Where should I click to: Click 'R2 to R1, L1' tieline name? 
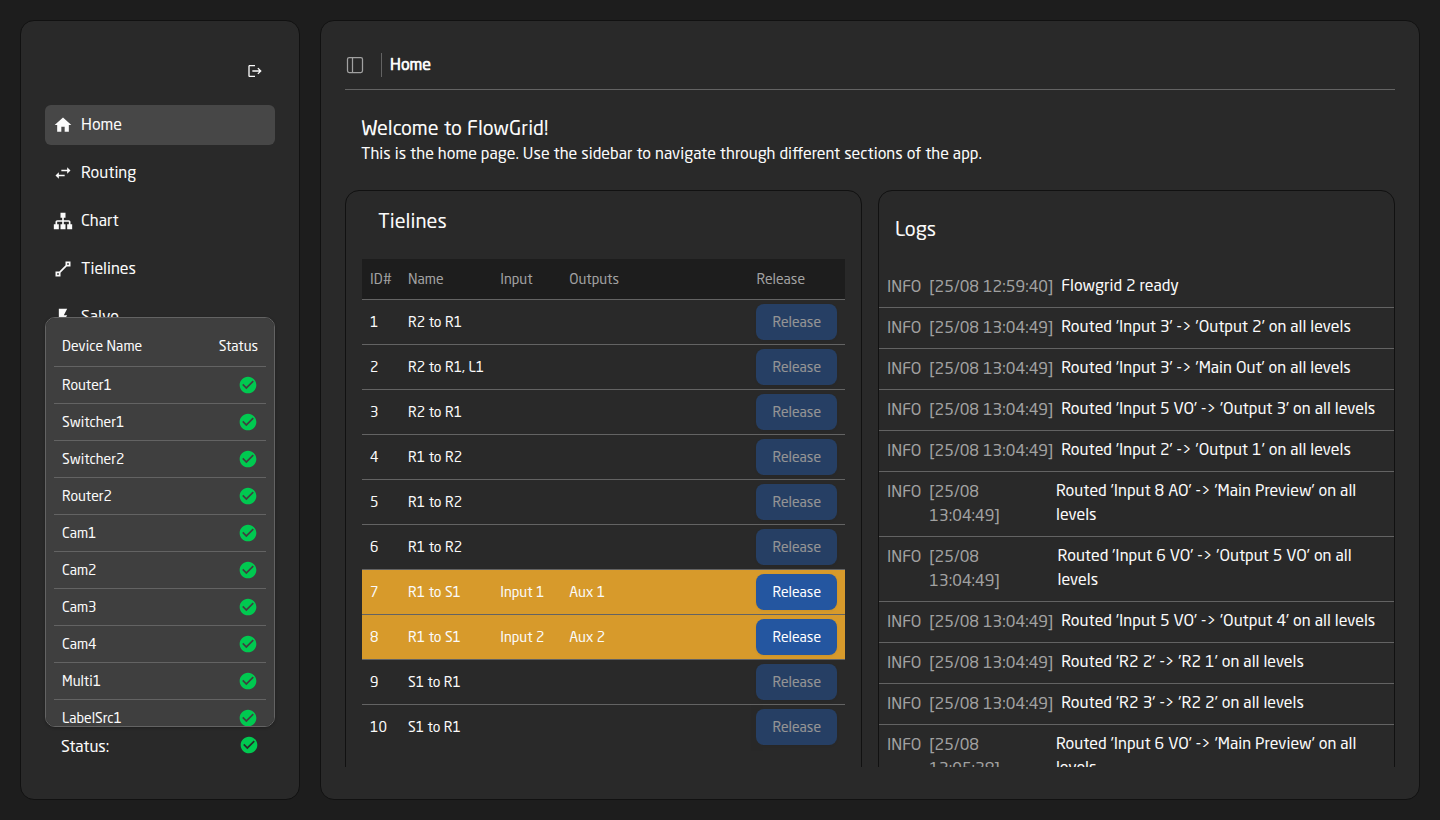coord(446,367)
